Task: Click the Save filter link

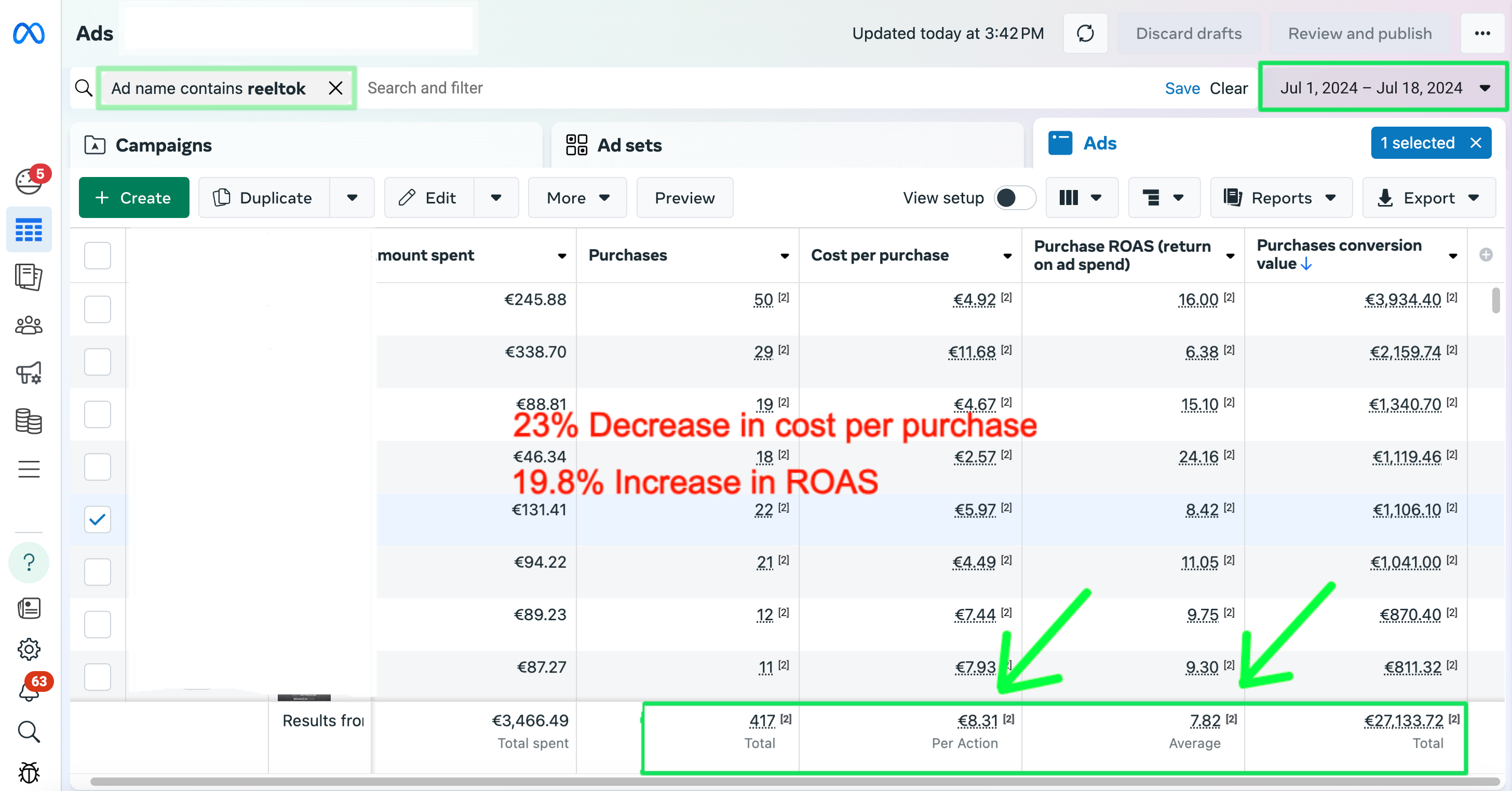Action: coord(1182,88)
